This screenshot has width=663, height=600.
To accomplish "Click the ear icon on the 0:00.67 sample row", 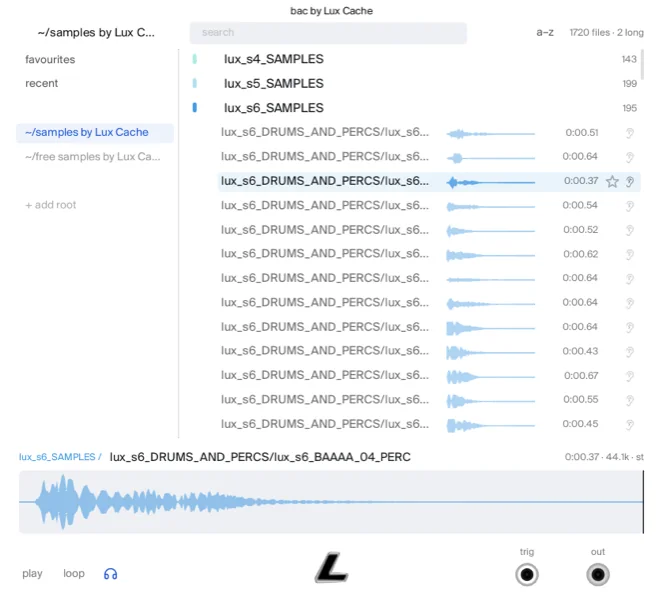I will click(630, 376).
